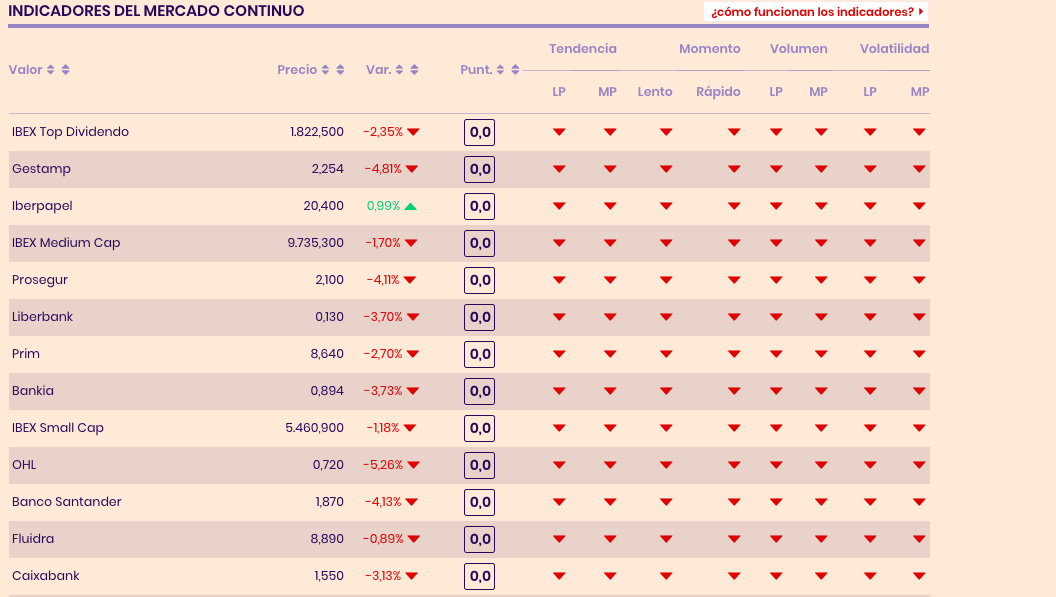The width and height of the screenshot is (1056, 597).
Task: Sort Var. column with first arrow icon
Action: (399, 69)
